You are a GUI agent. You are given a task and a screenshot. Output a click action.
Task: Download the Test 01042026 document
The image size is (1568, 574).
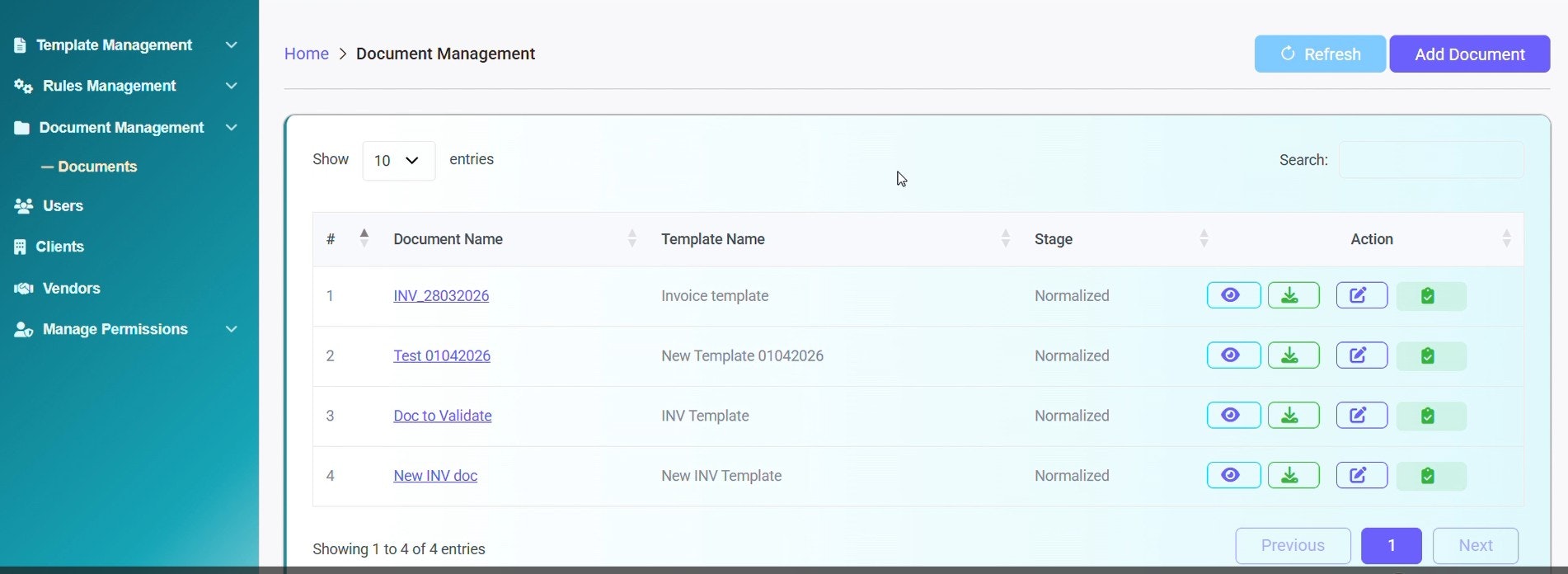(1293, 355)
